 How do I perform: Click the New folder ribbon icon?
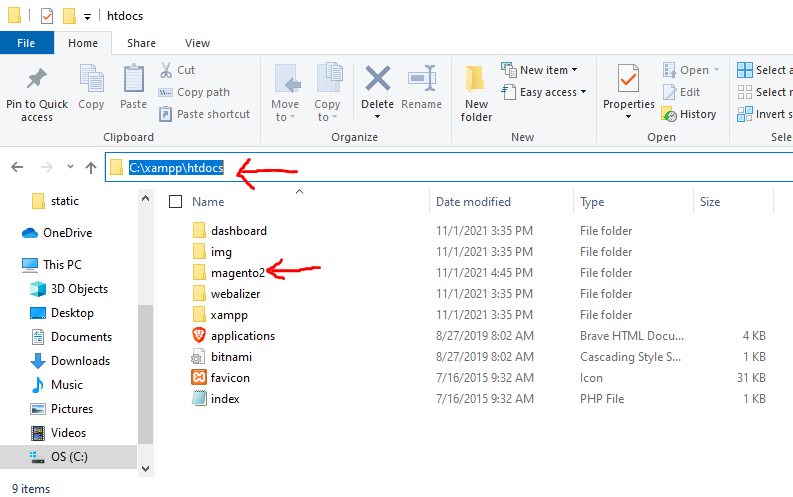click(475, 79)
